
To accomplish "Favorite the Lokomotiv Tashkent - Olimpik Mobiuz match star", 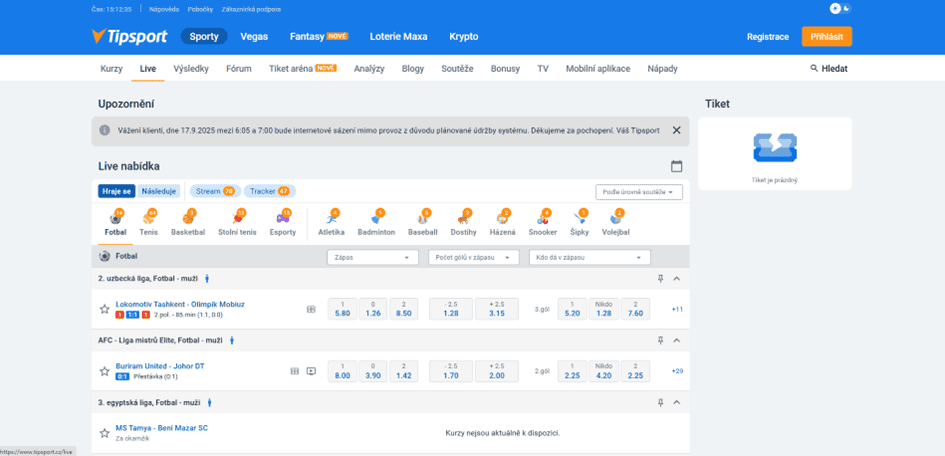I will tap(104, 309).
